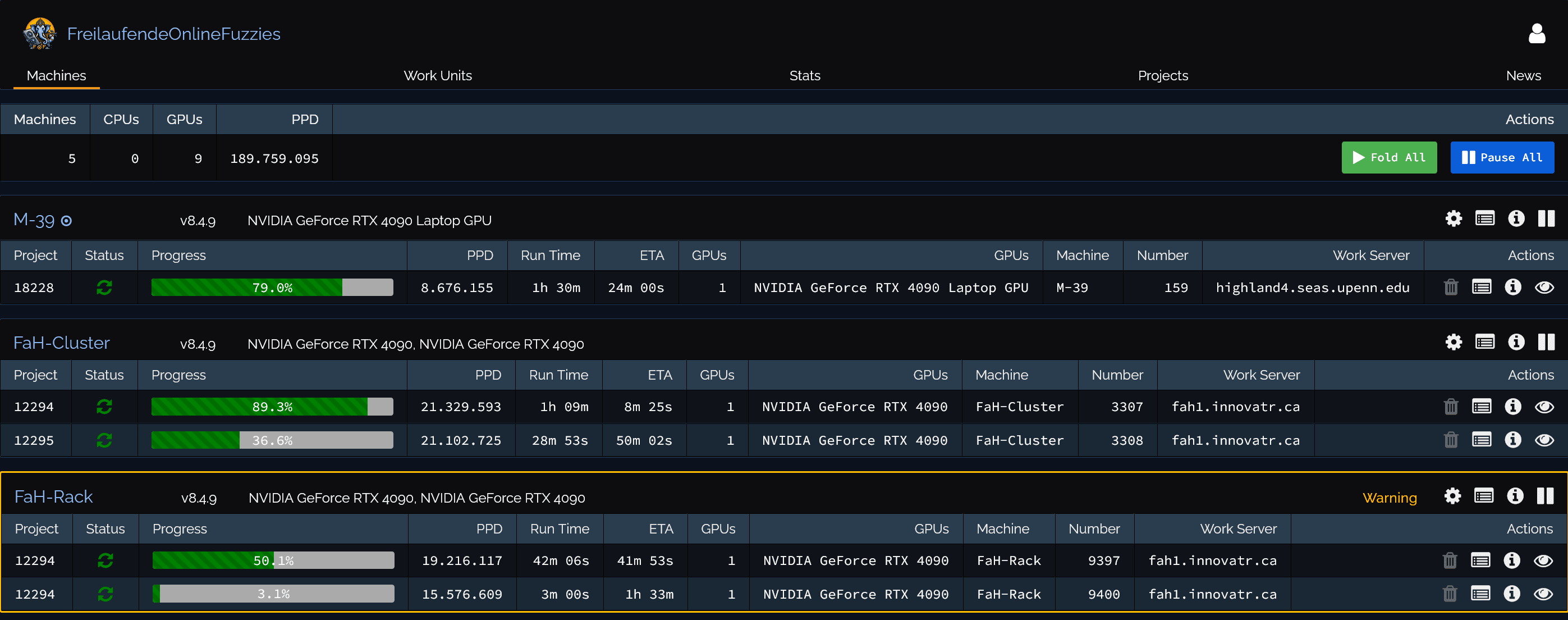
Task: Show info for work unit number 3308
Action: pos(1512,440)
